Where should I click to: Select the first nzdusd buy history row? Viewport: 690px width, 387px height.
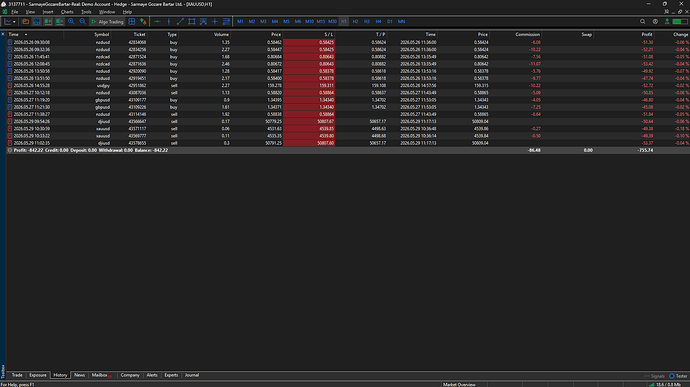(x=348, y=42)
